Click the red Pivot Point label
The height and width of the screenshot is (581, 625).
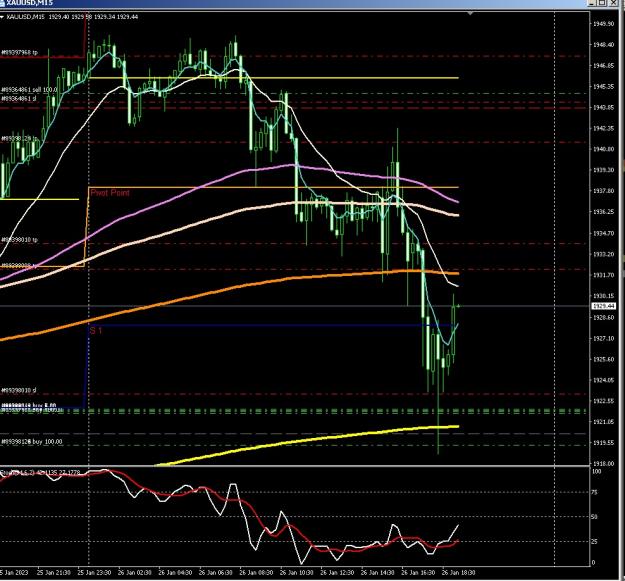[110, 193]
